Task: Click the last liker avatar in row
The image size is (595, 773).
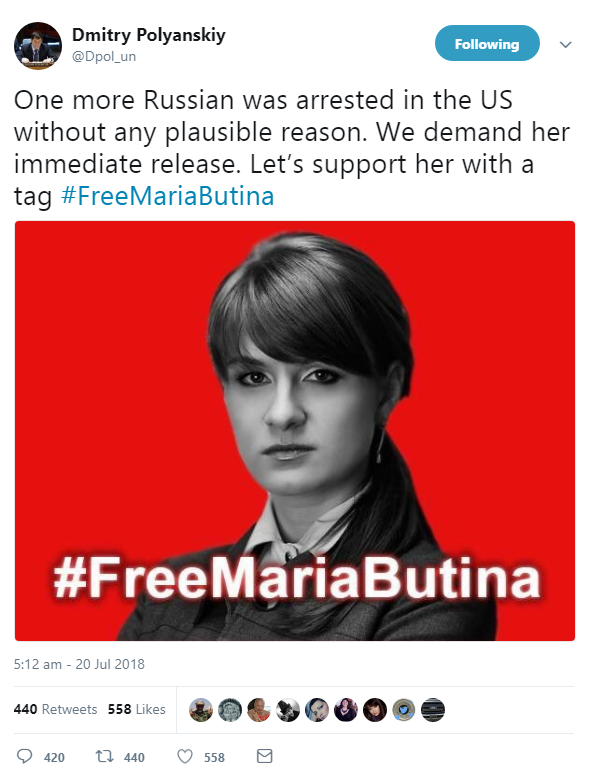Action: (433, 710)
